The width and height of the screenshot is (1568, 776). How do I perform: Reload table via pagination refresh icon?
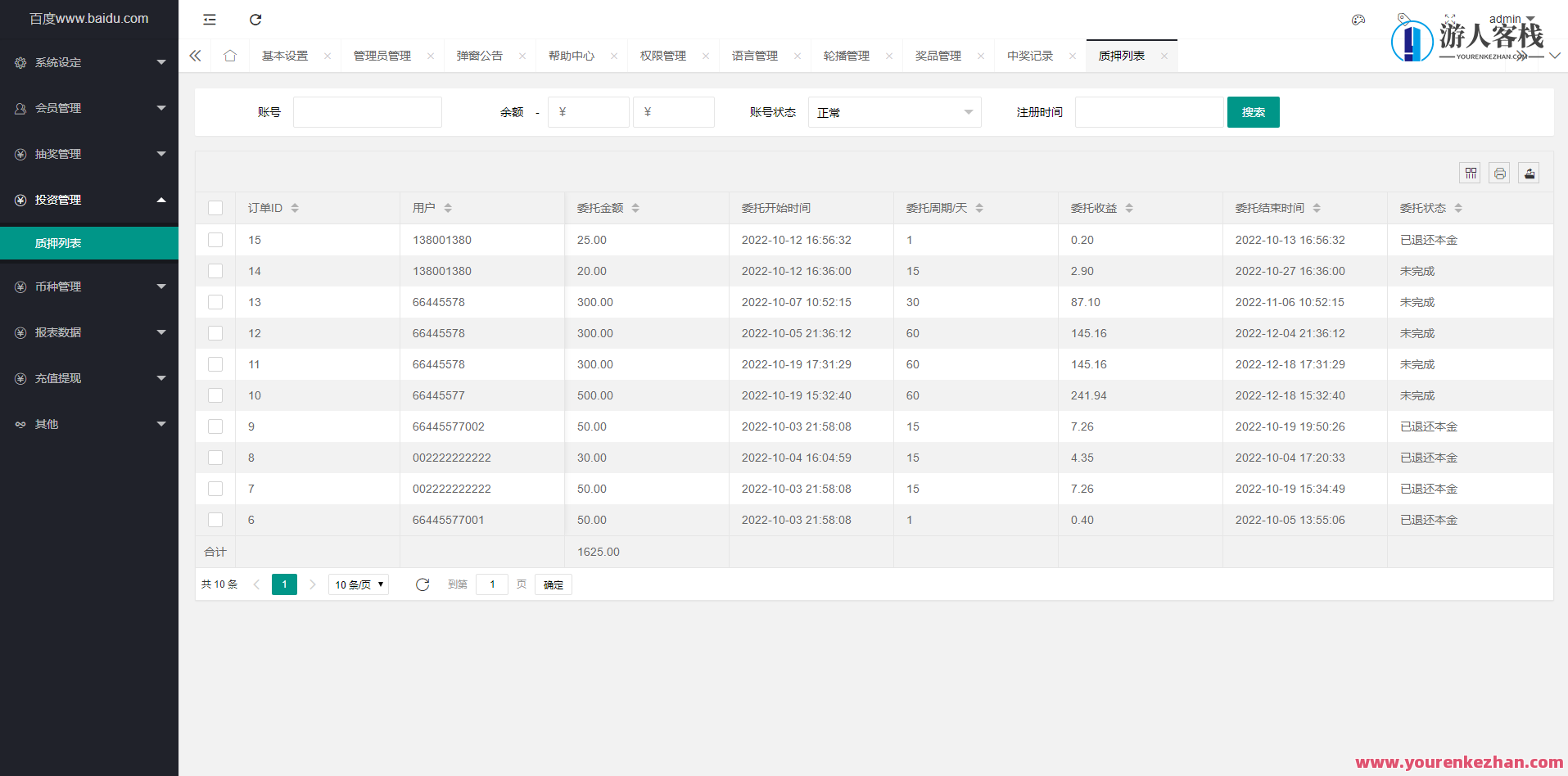point(423,584)
